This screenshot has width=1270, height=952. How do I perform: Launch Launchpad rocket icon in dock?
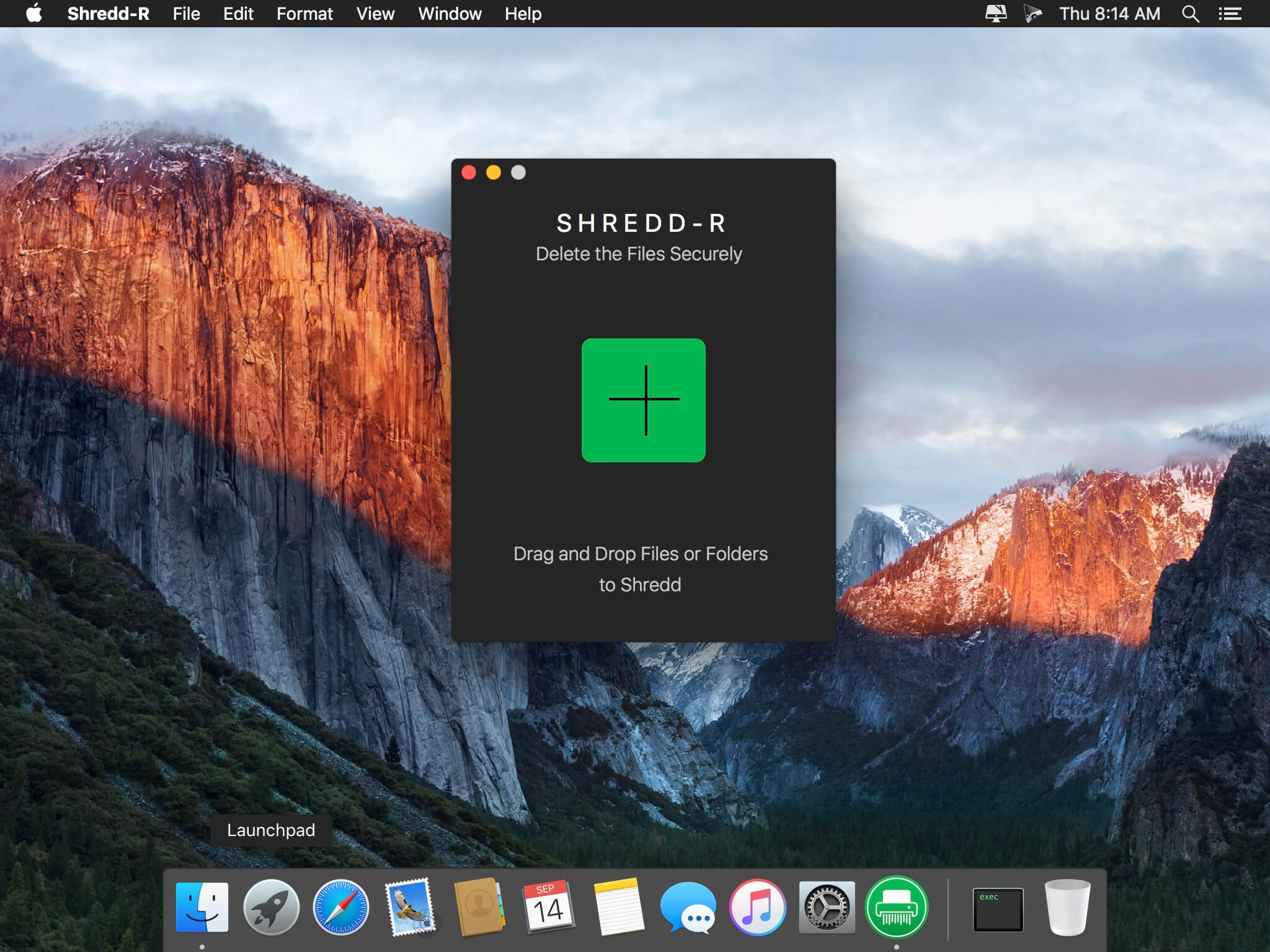point(271,907)
